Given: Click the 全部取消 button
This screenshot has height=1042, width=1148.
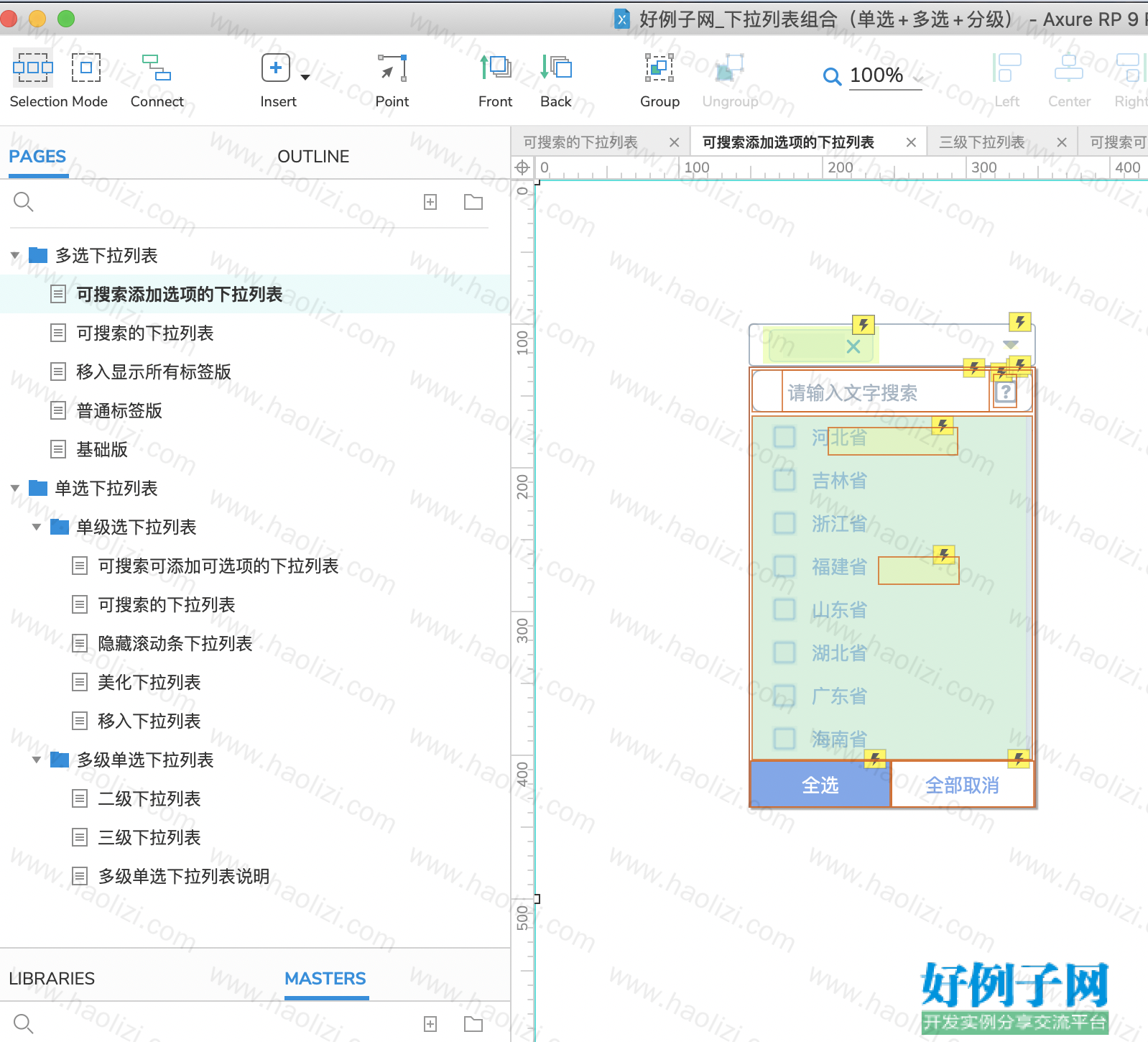Looking at the screenshot, I should 963,785.
